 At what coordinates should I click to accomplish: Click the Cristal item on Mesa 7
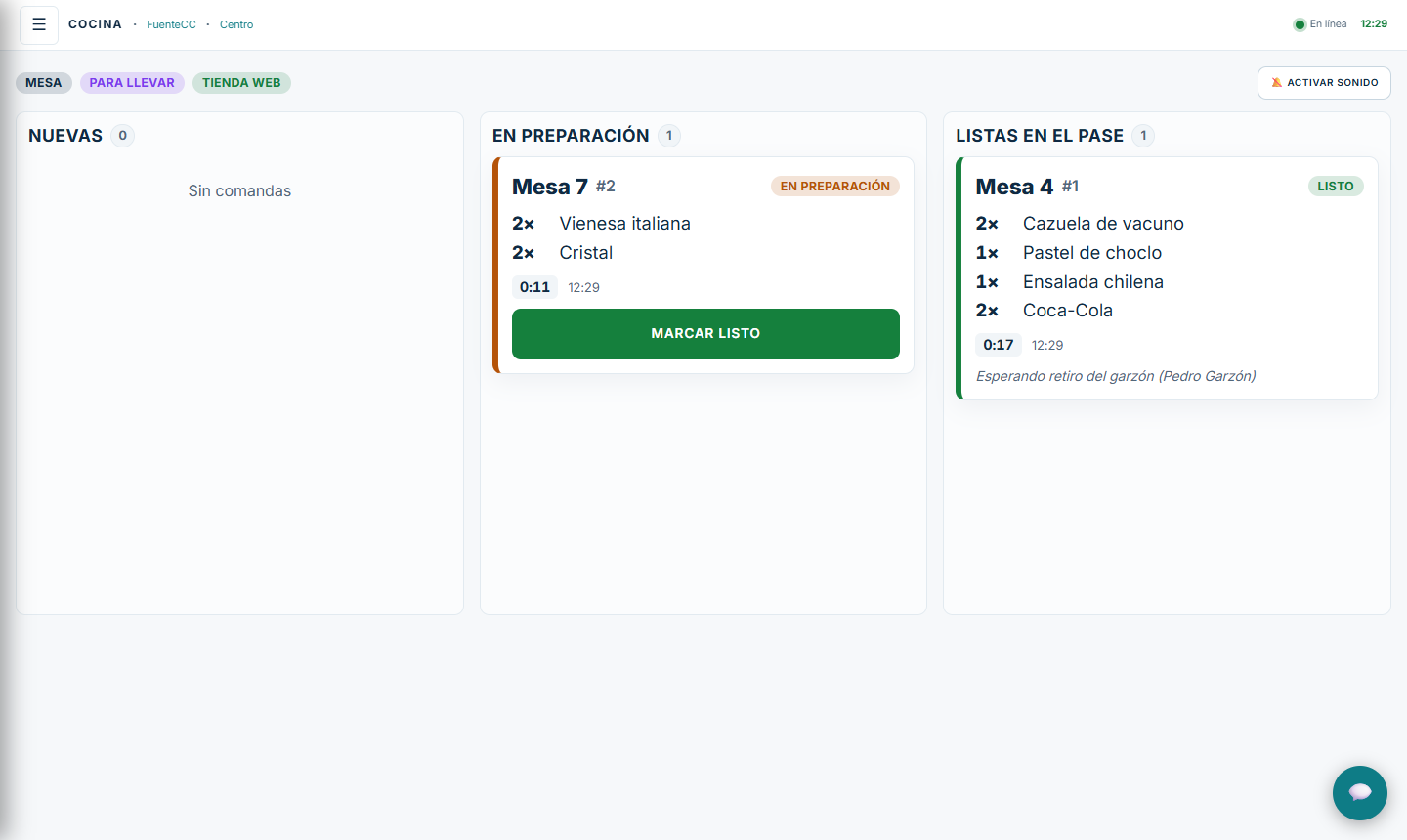tap(586, 253)
